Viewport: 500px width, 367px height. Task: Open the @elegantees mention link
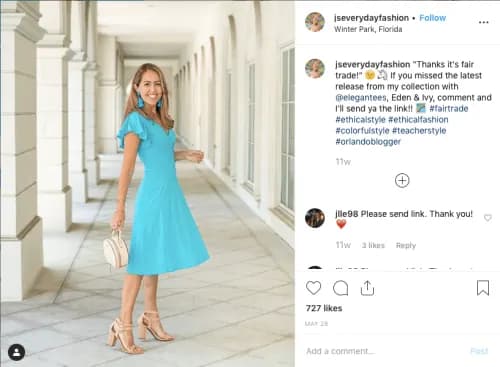point(361,98)
